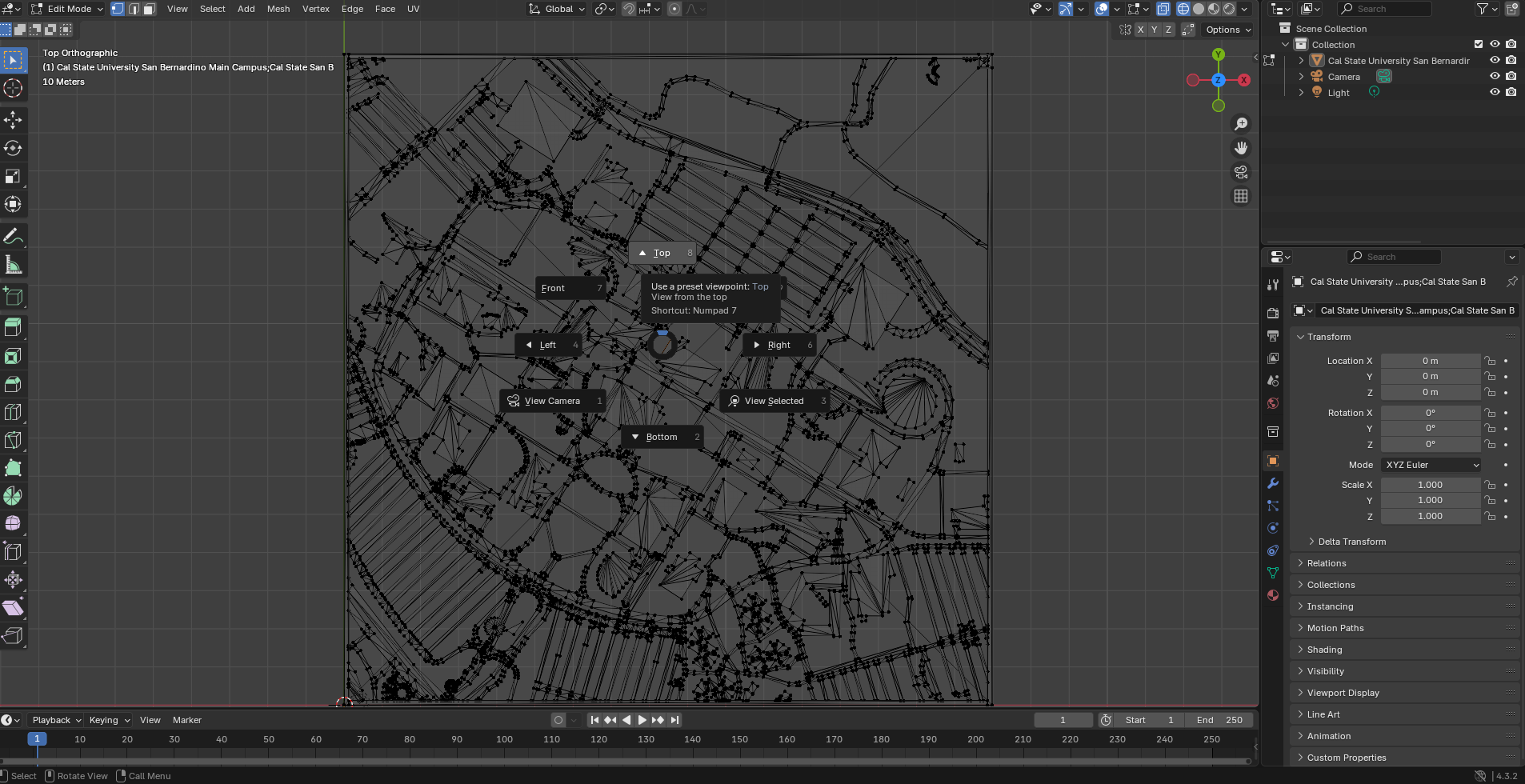Screen dimensions: 1525x784
Task: Open the Mesh menu
Action: 278,9
